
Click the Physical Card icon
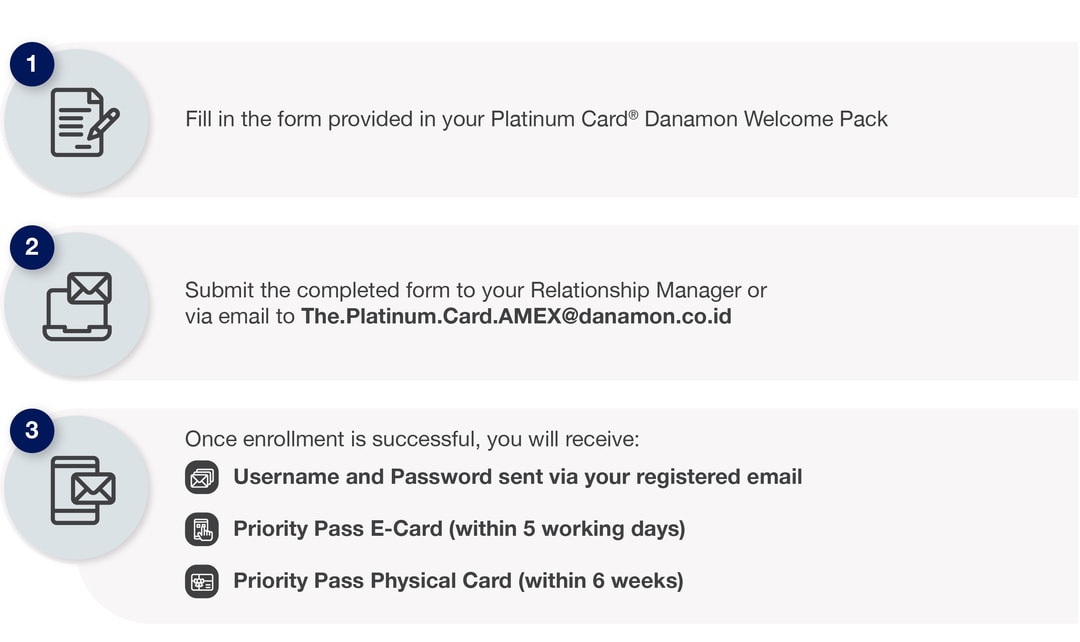click(x=202, y=581)
